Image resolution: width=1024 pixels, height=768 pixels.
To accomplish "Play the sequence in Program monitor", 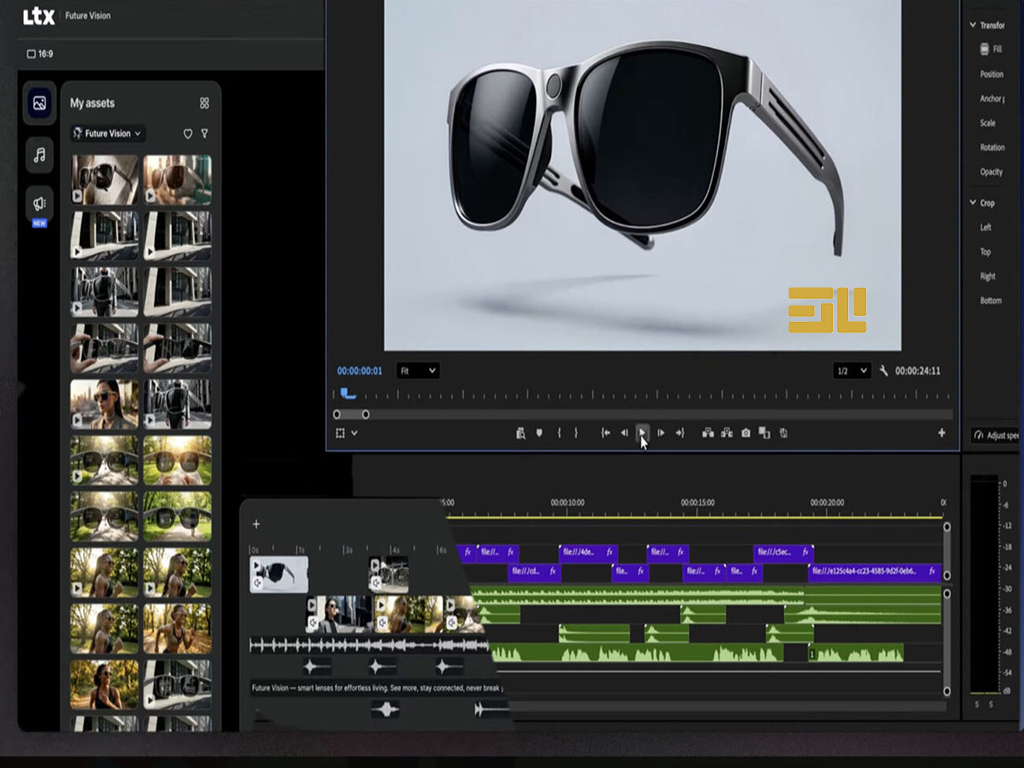I will tap(642, 432).
